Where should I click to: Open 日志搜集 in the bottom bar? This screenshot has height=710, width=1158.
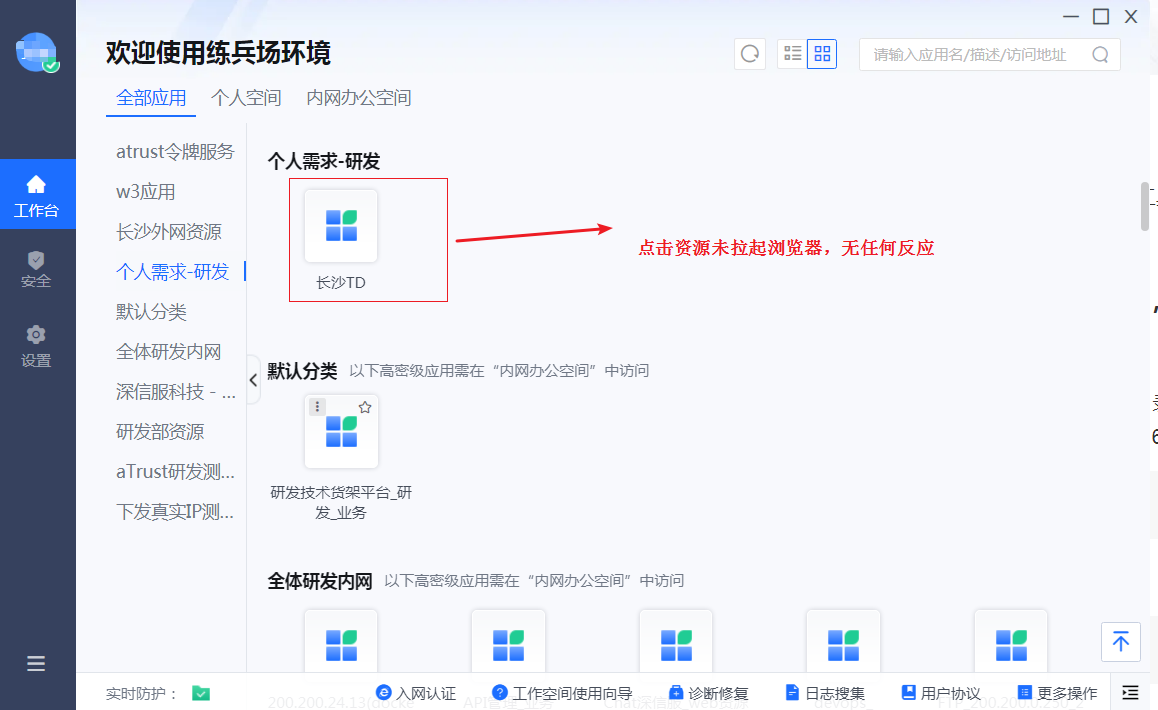click(825, 693)
